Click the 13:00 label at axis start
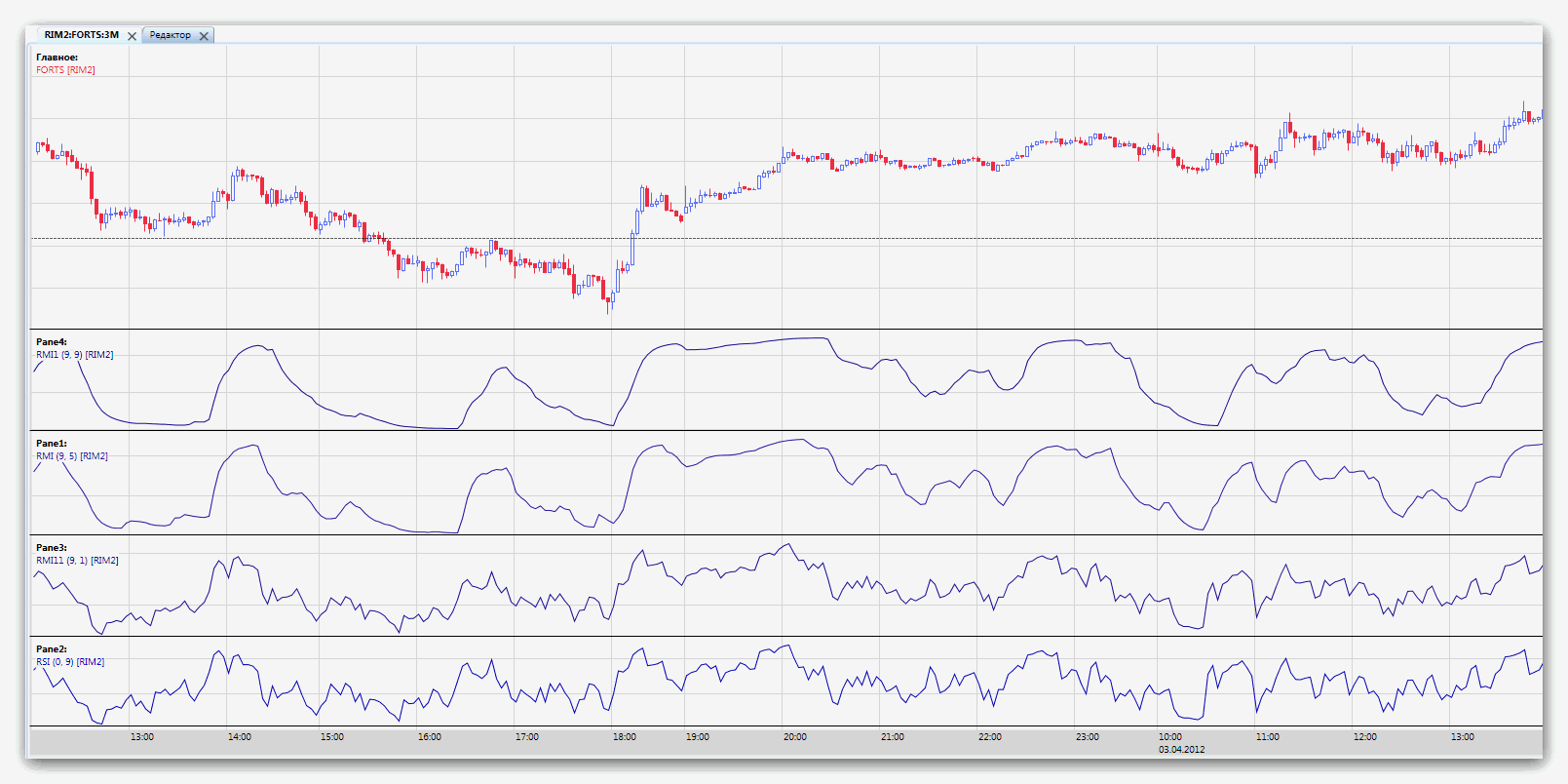The width and height of the screenshot is (1568, 784). click(x=142, y=737)
